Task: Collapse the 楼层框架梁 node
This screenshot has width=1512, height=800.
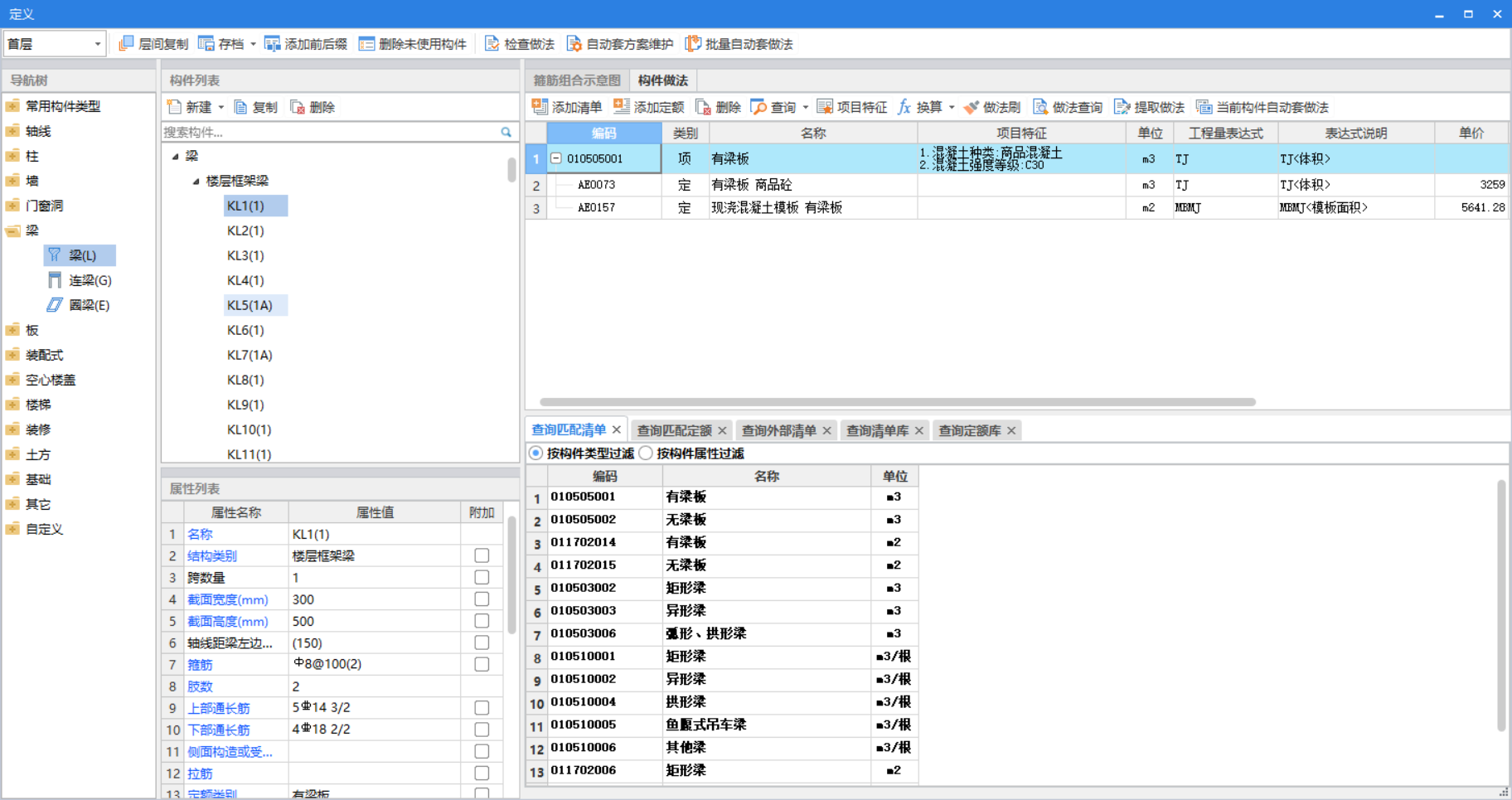Action: (x=196, y=181)
